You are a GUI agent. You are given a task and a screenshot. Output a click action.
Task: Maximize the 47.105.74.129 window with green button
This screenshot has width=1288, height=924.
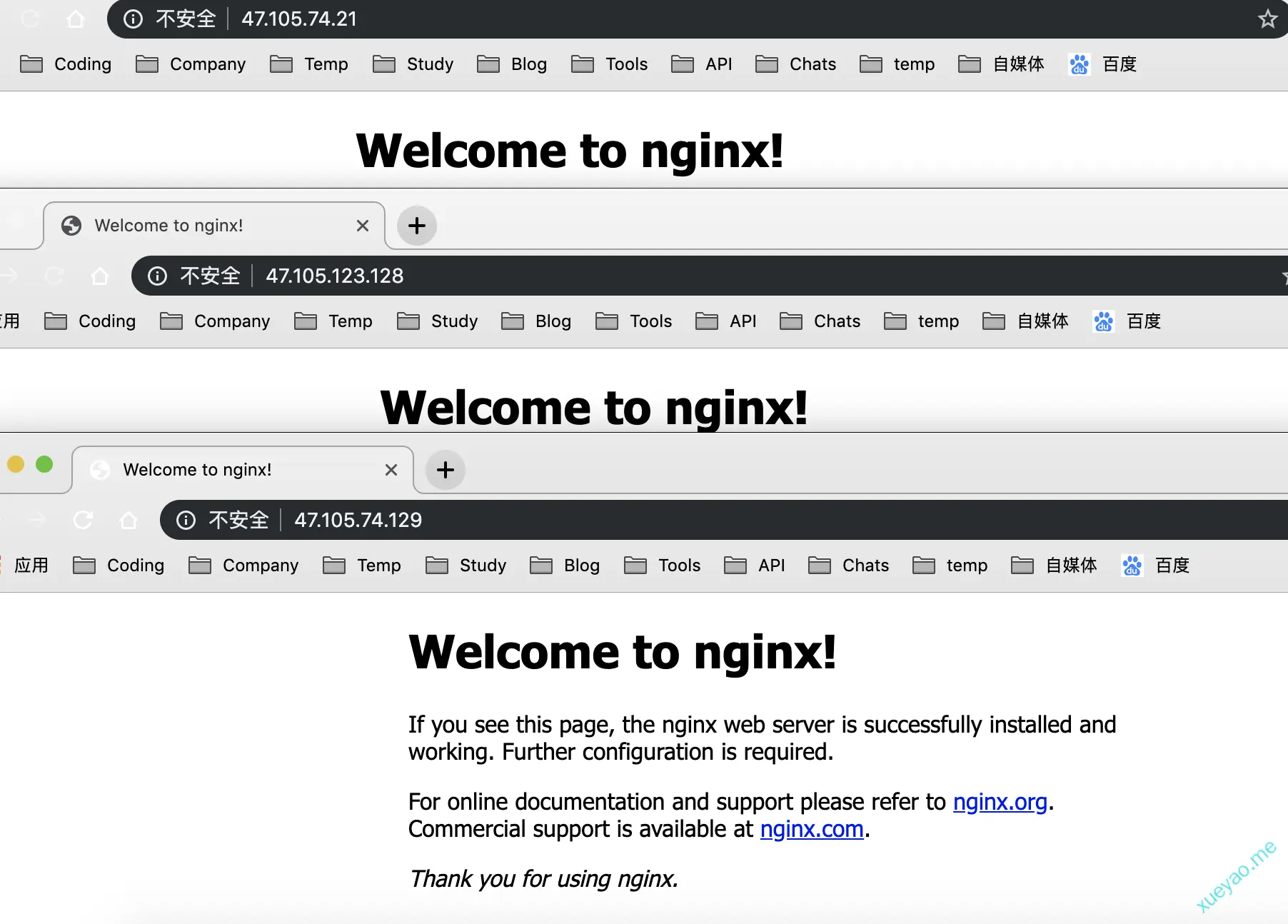tap(44, 465)
